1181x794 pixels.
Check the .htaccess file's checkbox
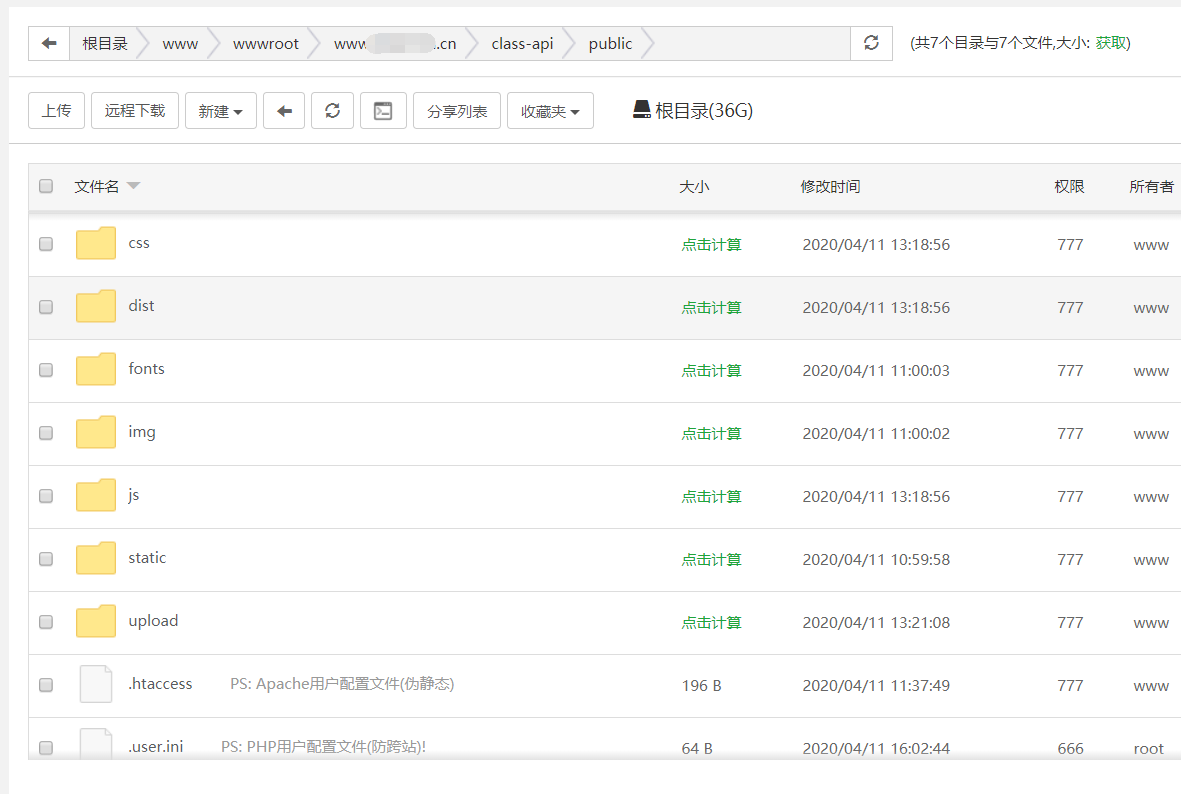45,684
